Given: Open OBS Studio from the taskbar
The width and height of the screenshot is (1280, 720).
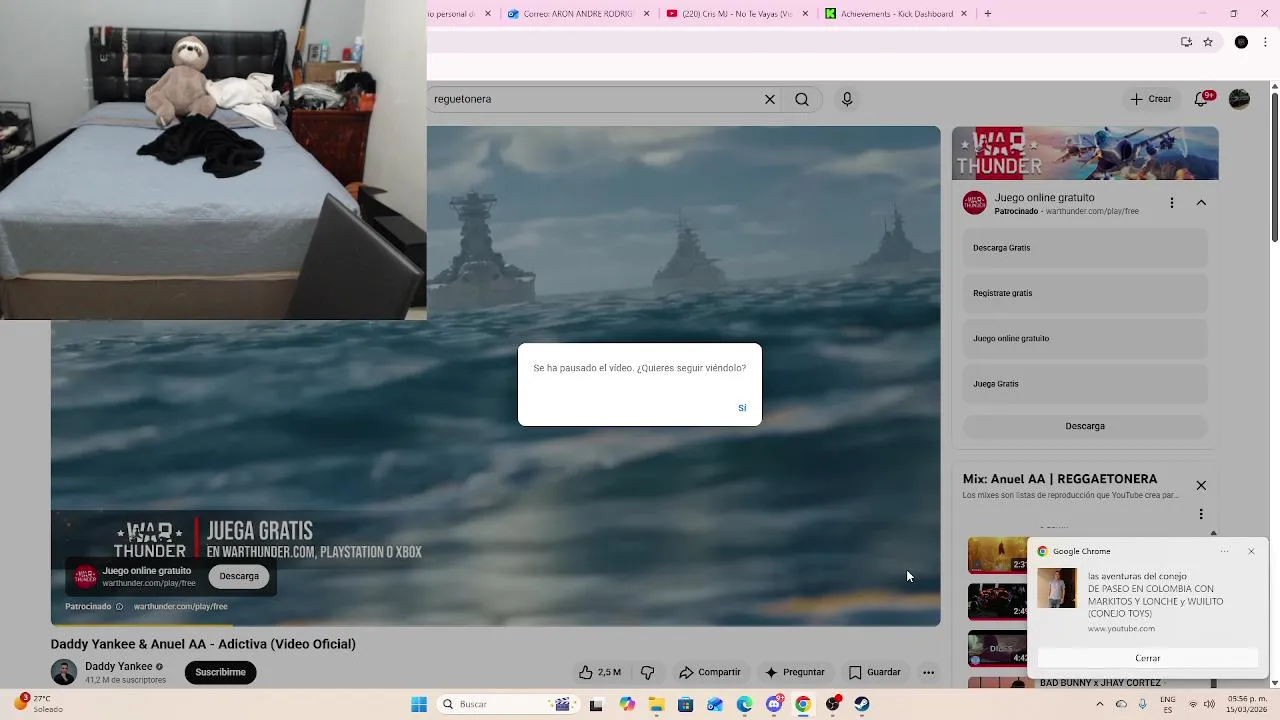Looking at the screenshot, I should coord(833,704).
